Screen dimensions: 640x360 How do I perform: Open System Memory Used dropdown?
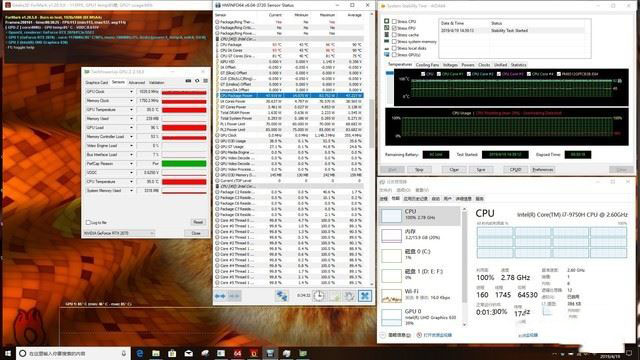pos(131,190)
